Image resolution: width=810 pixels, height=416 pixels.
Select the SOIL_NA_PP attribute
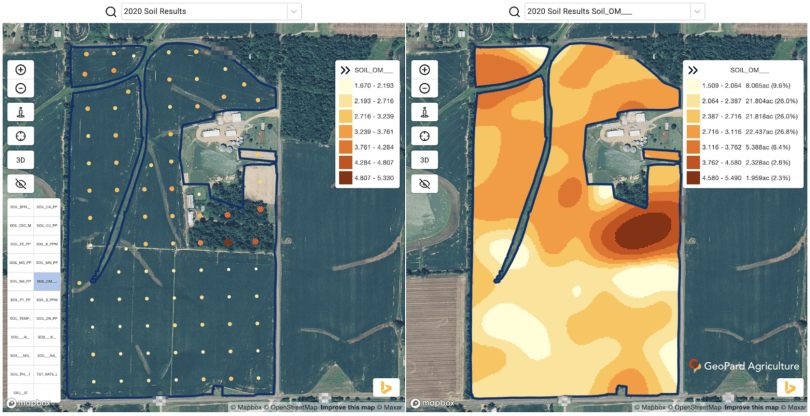coord(21,282)
